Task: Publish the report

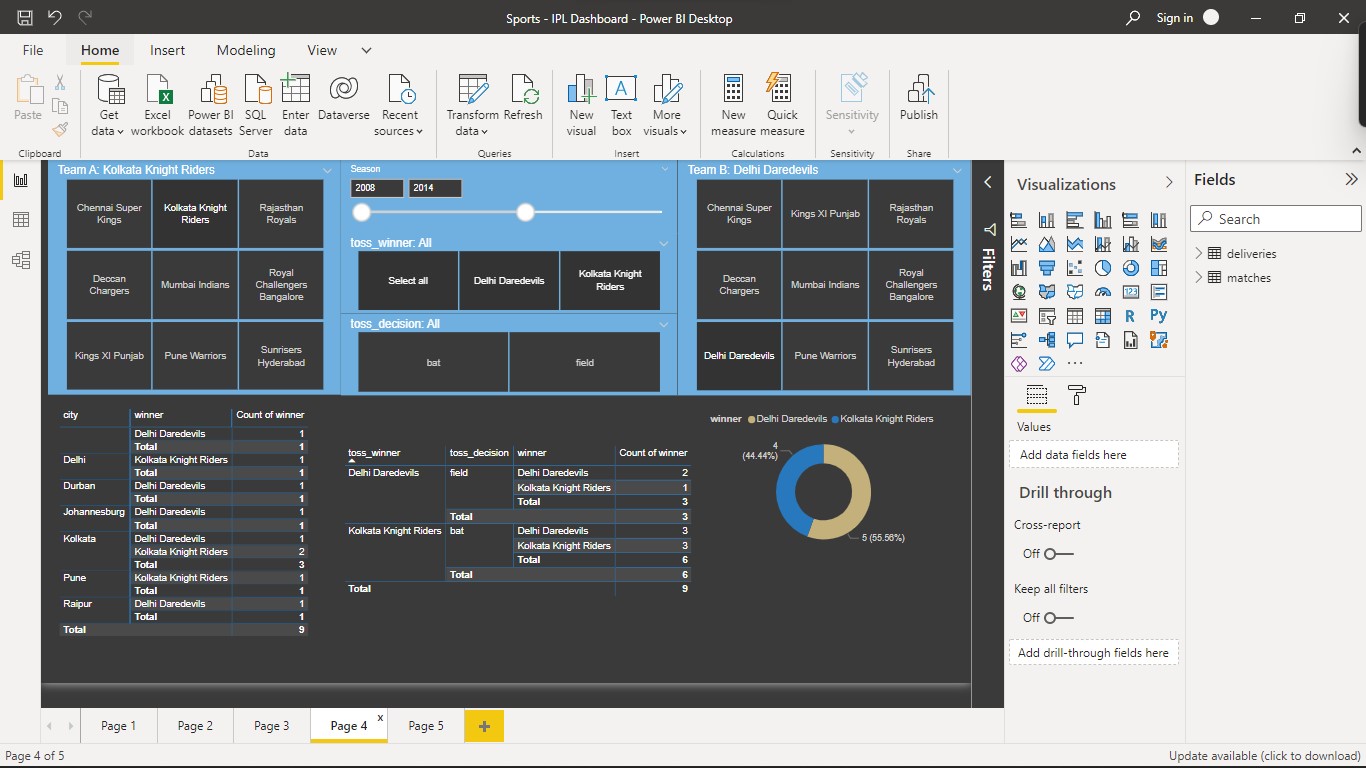Action: point(919,98)
